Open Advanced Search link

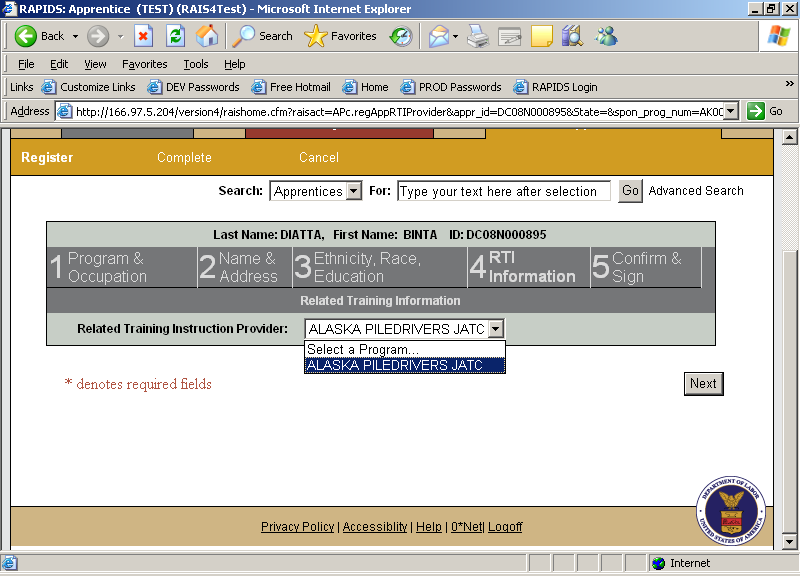point(696,191)
